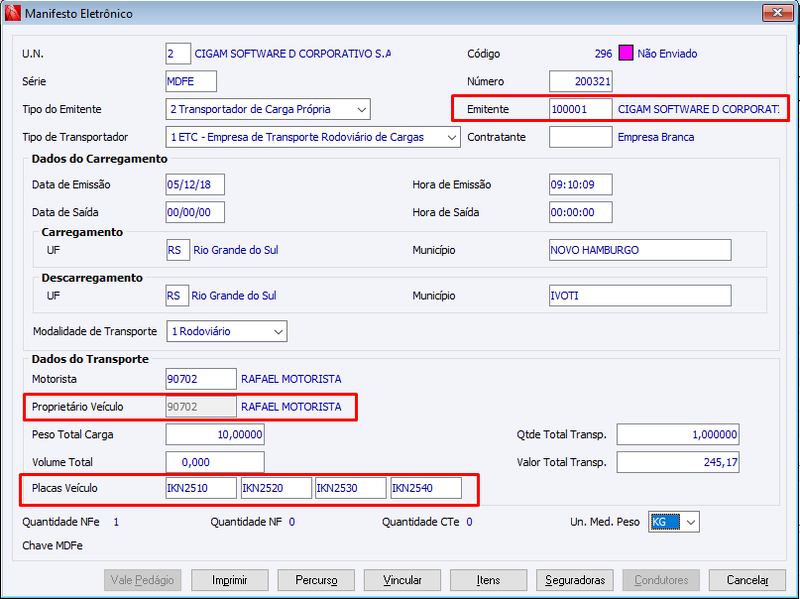This screenshot has height=599, width=800.
Task: Click the Valor Total Transp. field 245,17
Action: (678, 462)
